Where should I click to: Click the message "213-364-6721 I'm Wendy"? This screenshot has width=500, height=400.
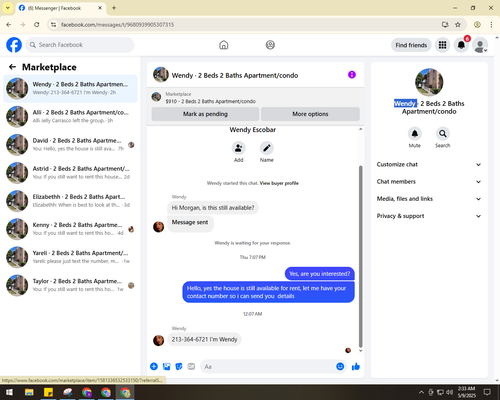204,339
